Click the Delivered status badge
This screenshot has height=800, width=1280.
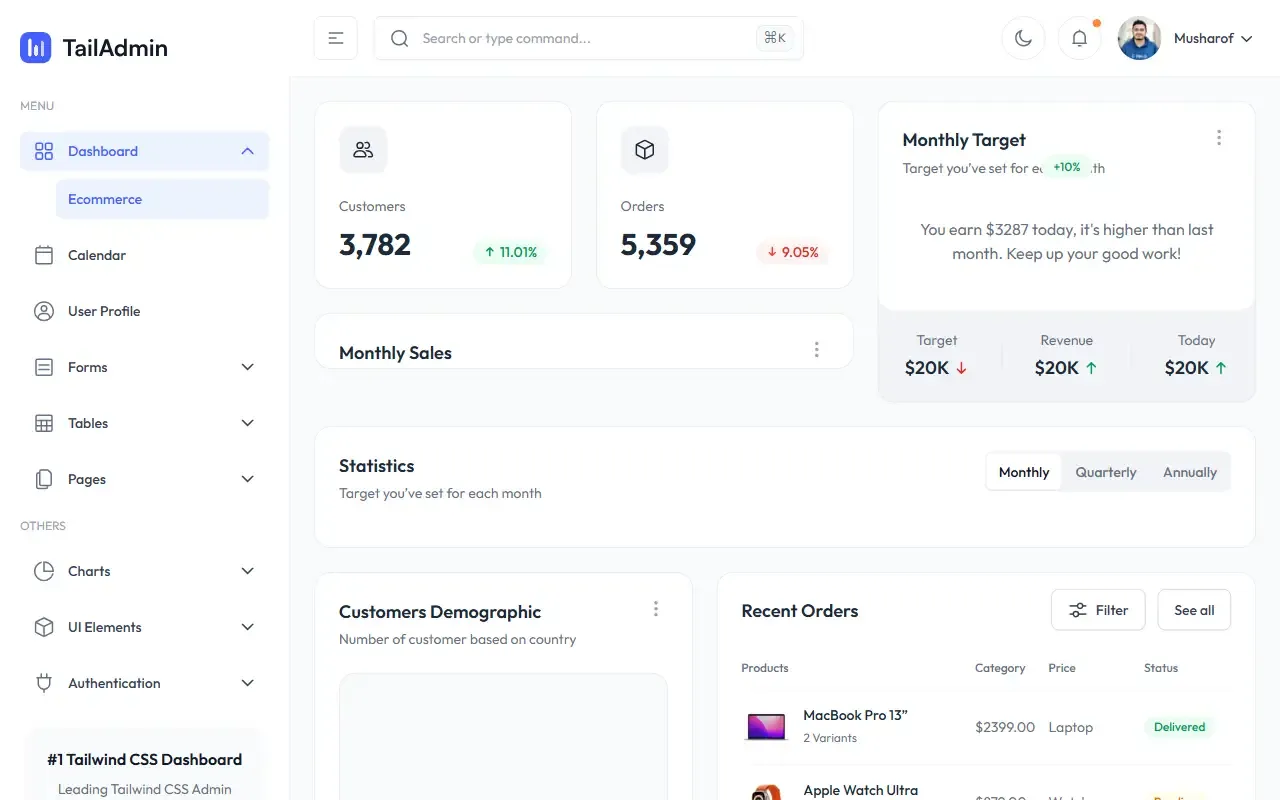click(x=1180, y=727)
